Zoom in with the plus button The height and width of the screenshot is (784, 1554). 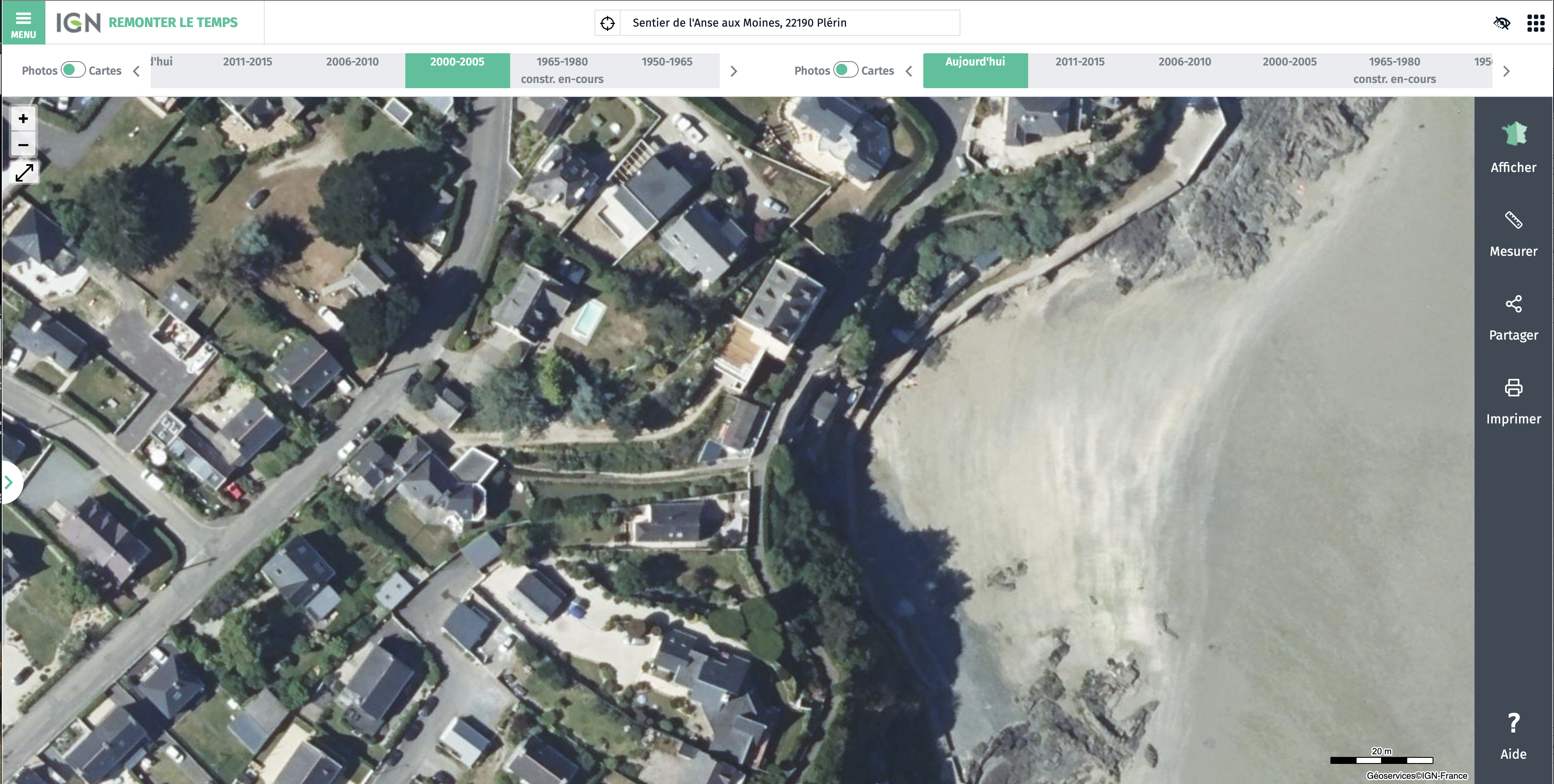[x=24, y=119]
